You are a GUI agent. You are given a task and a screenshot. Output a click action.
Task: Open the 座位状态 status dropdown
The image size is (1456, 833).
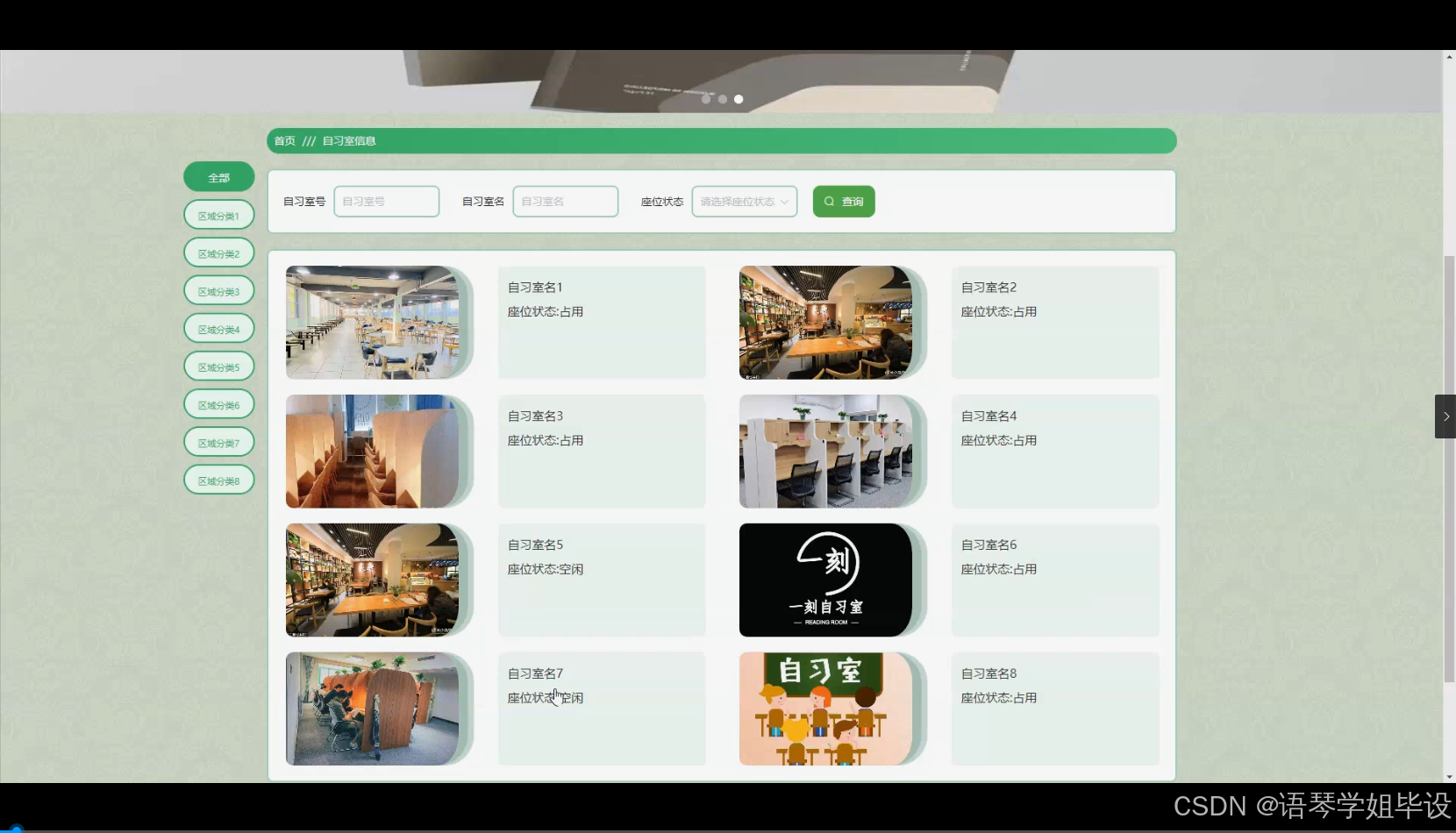tap(743, 201)
